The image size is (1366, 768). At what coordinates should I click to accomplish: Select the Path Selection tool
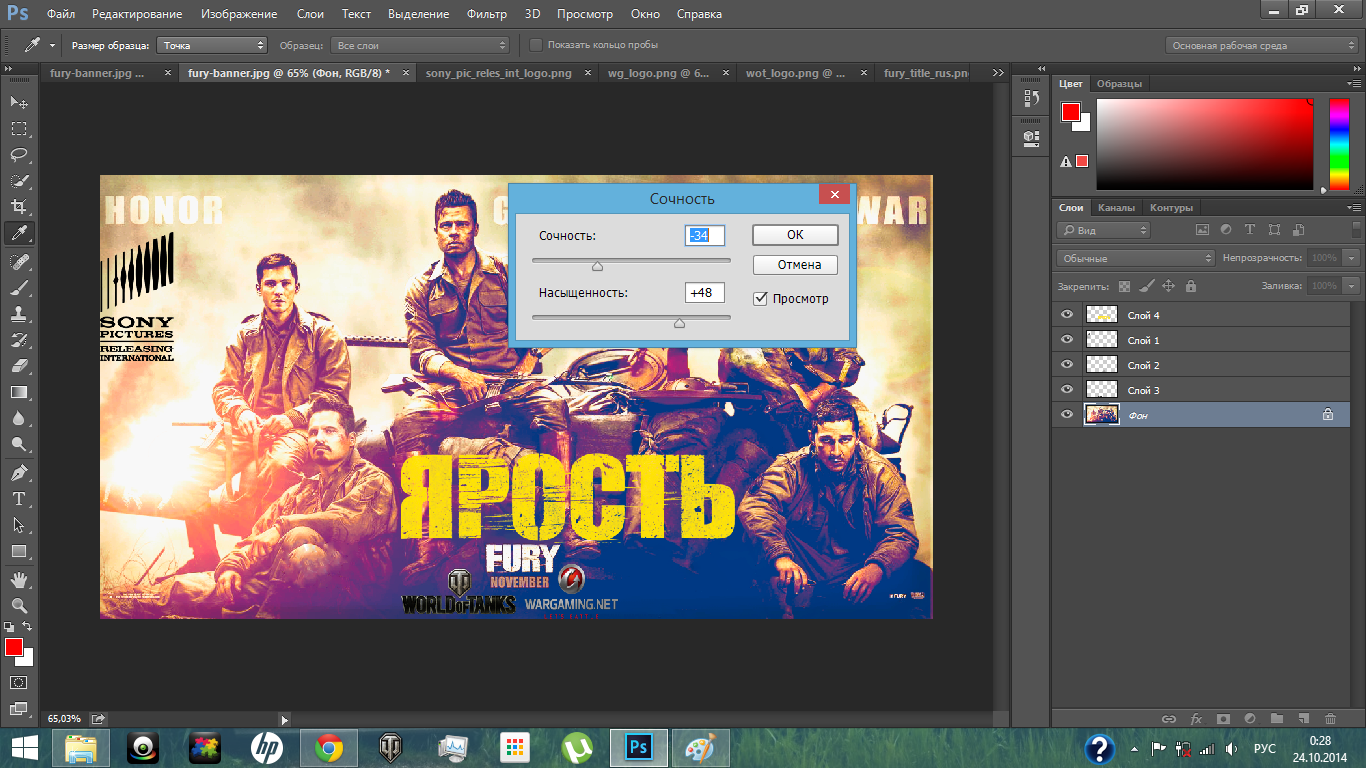[x=19, y=525]
